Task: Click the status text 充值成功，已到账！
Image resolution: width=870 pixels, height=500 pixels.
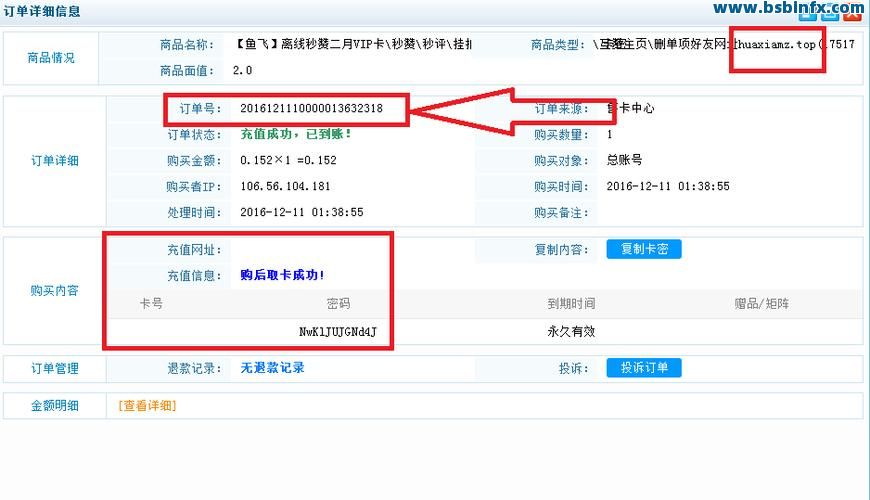Action: pyautogui.click(x=295, y=134)
